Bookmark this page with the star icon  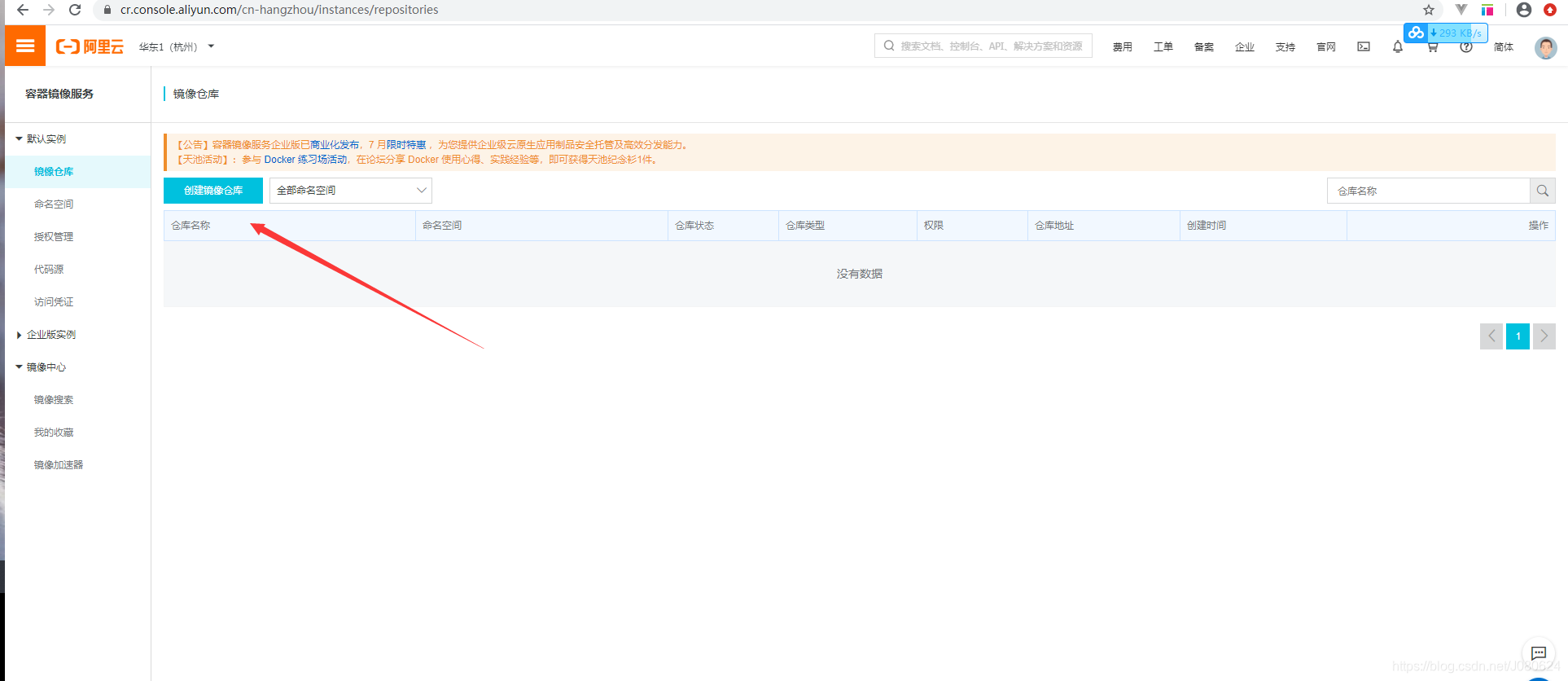(1428, 10)
